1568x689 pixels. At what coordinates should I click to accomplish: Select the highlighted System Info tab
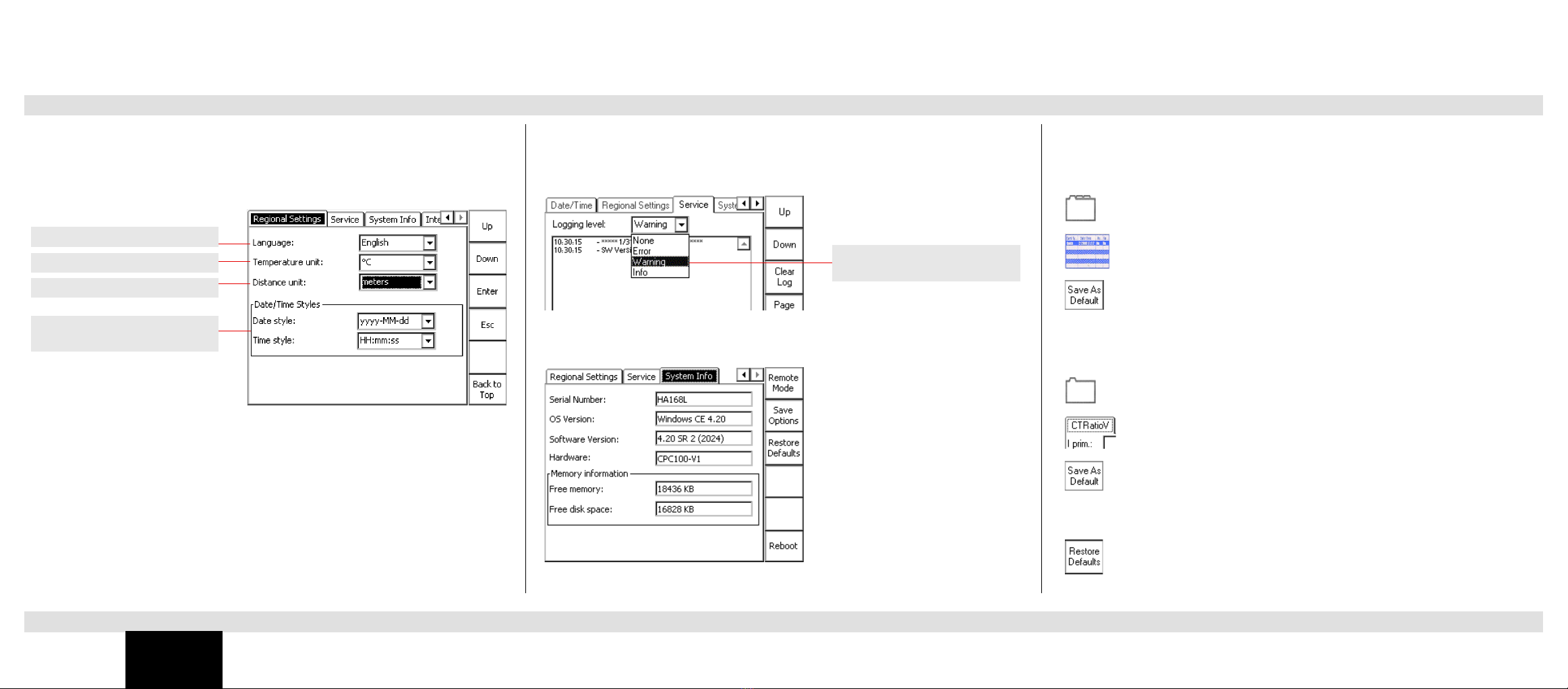pyautogui.click(x=689, y=377)
